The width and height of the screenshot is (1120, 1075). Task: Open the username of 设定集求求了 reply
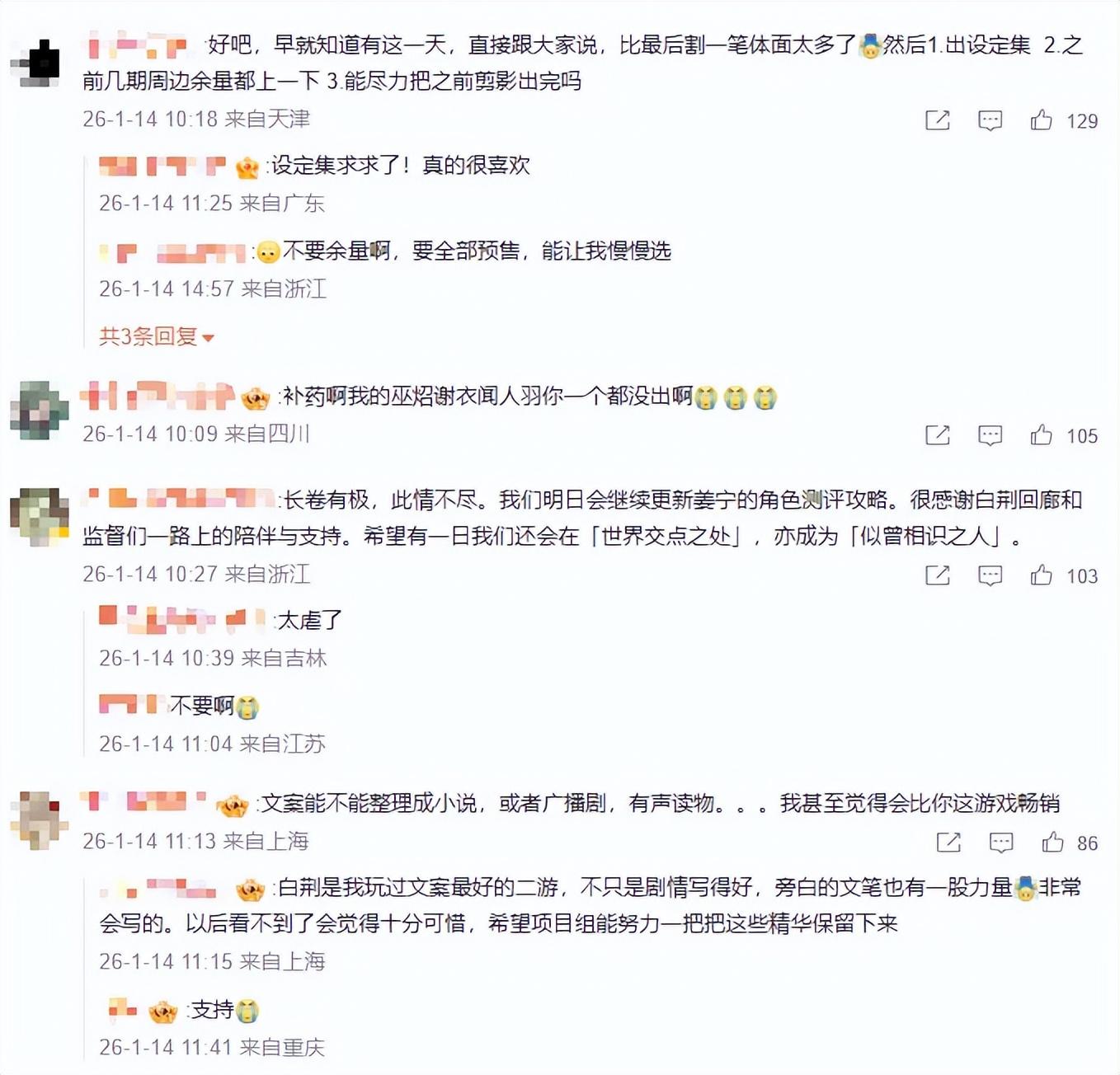[163, 167]
